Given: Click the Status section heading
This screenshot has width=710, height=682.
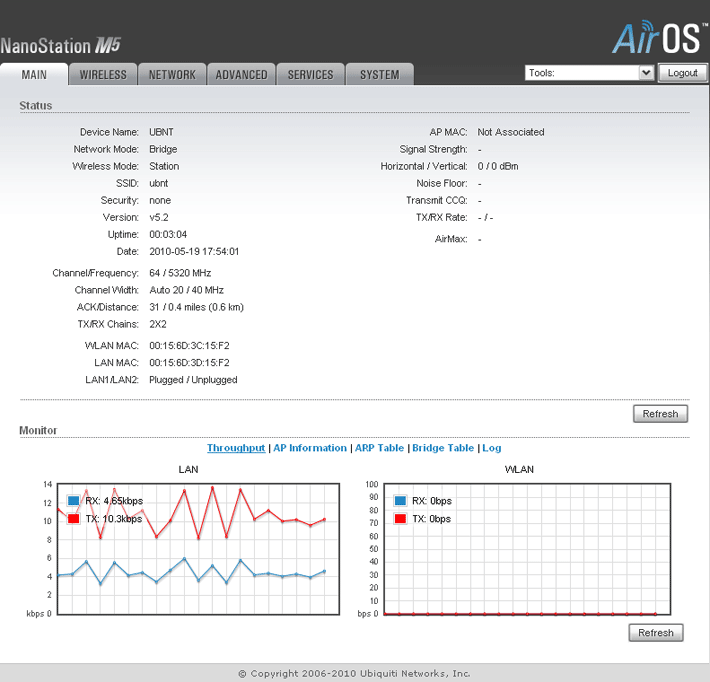Looking at the screenshot, I should tap(36, 106).
